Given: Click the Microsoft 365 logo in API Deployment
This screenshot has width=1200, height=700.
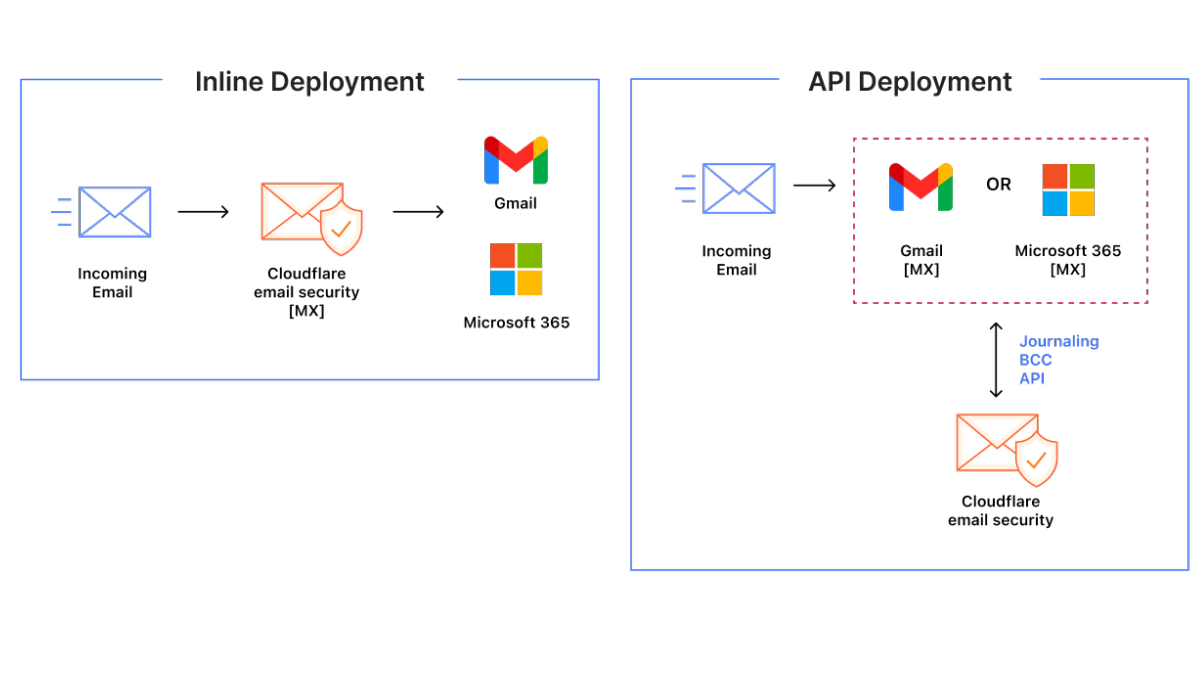Looking at the screenshot, I should (1068, 190).
